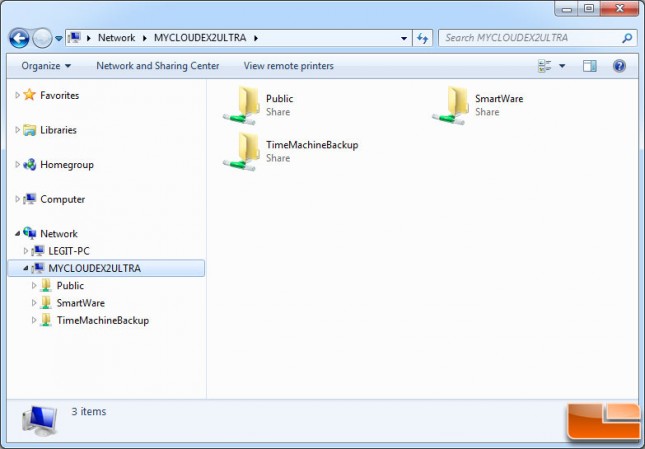Open Network and Sharing Center
This screenshot has height=449, width=645.
[158, 66]
